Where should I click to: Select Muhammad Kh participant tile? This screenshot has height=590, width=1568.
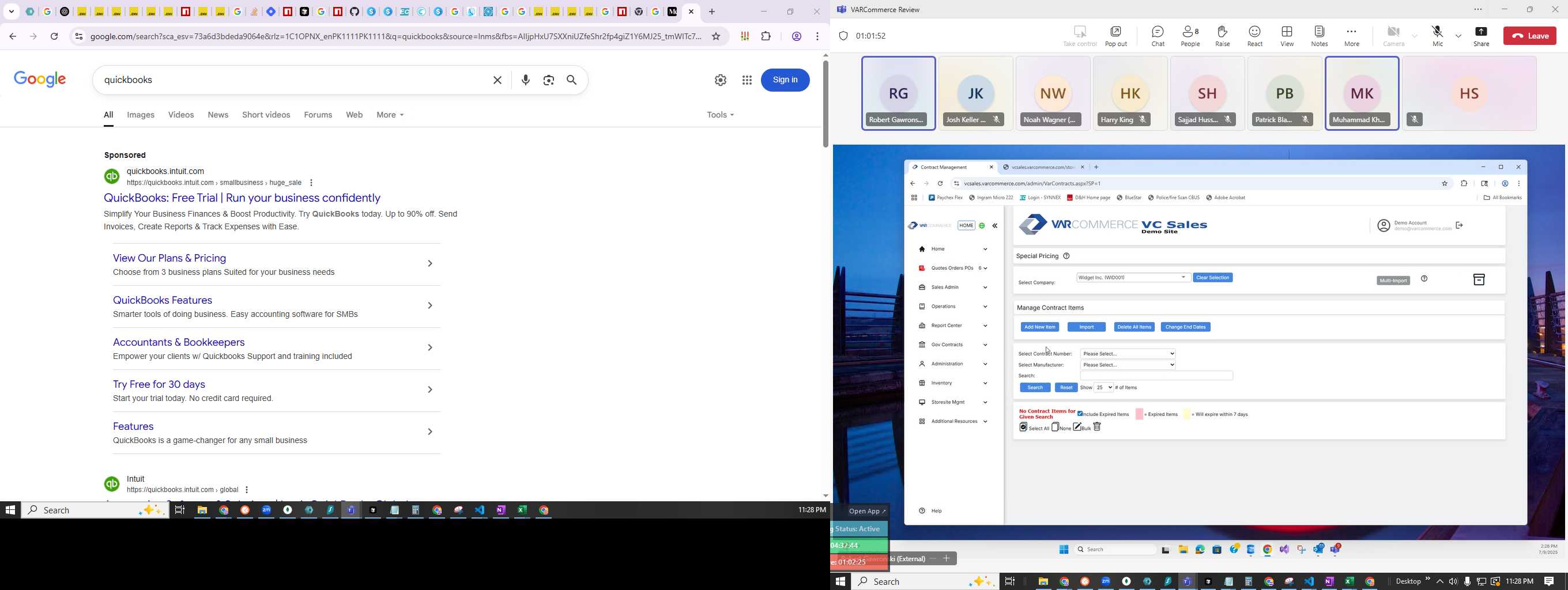(x=1362, y=94)
